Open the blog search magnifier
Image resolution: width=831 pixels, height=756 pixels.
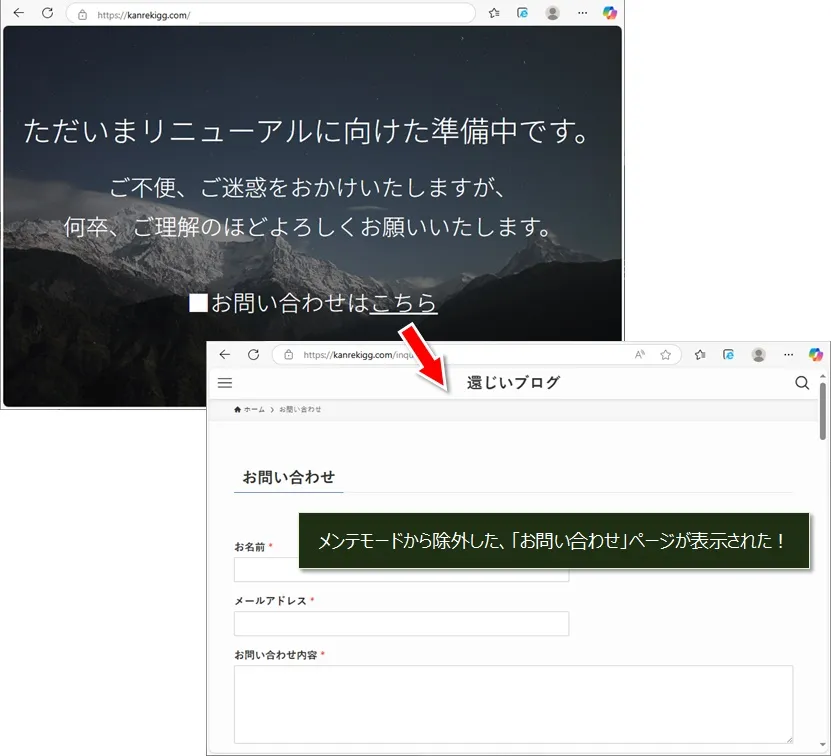pos(802,383)
